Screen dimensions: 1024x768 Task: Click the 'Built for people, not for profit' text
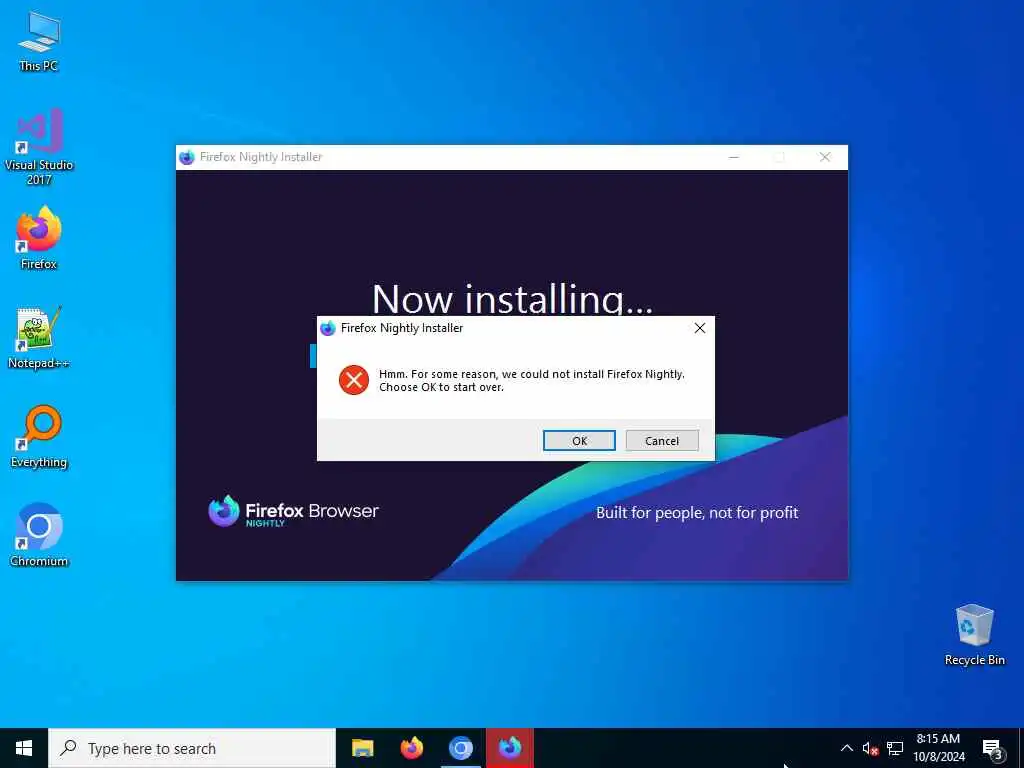(697, 513)
